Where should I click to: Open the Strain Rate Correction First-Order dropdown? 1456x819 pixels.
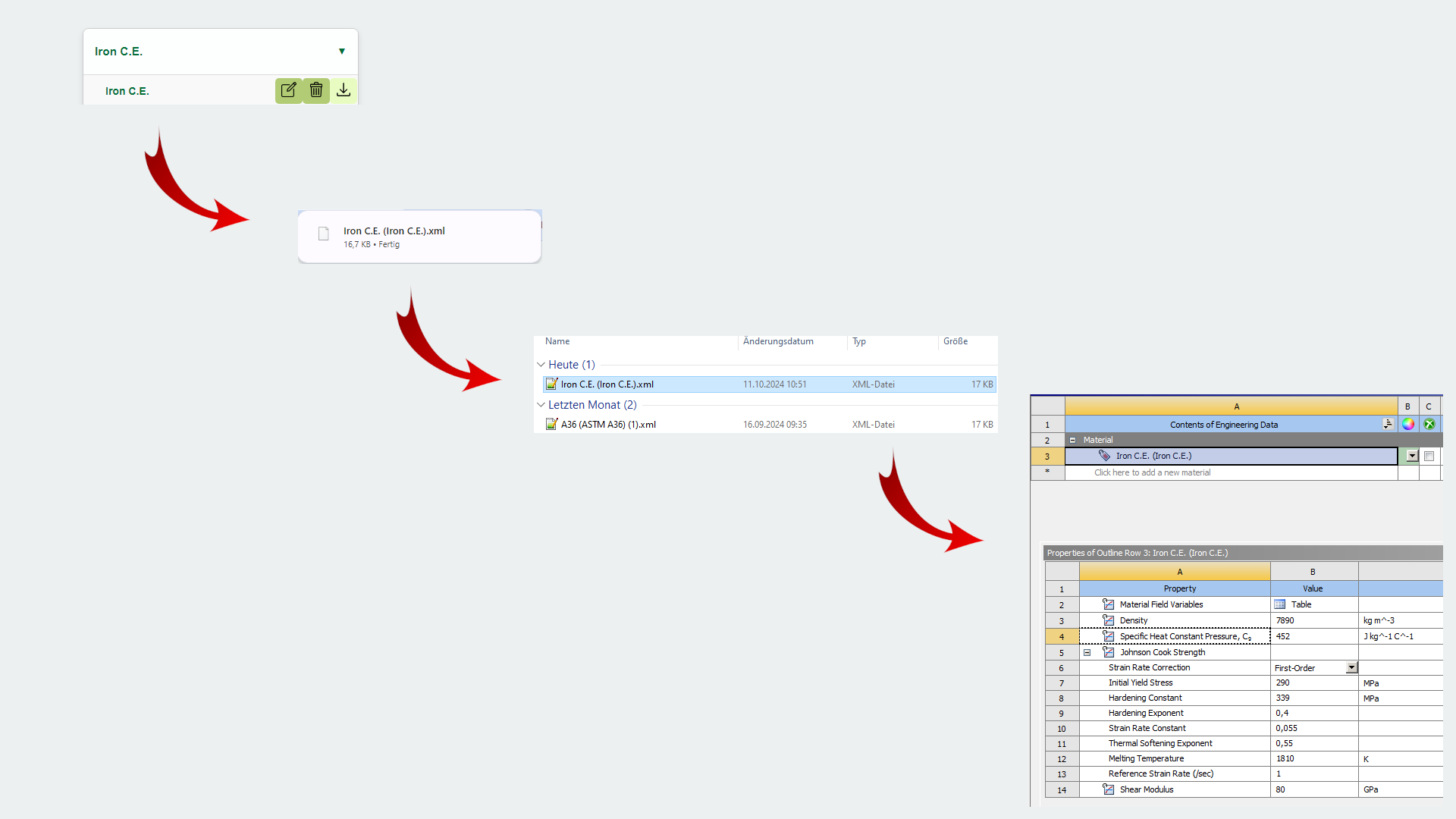point(1351,667)
